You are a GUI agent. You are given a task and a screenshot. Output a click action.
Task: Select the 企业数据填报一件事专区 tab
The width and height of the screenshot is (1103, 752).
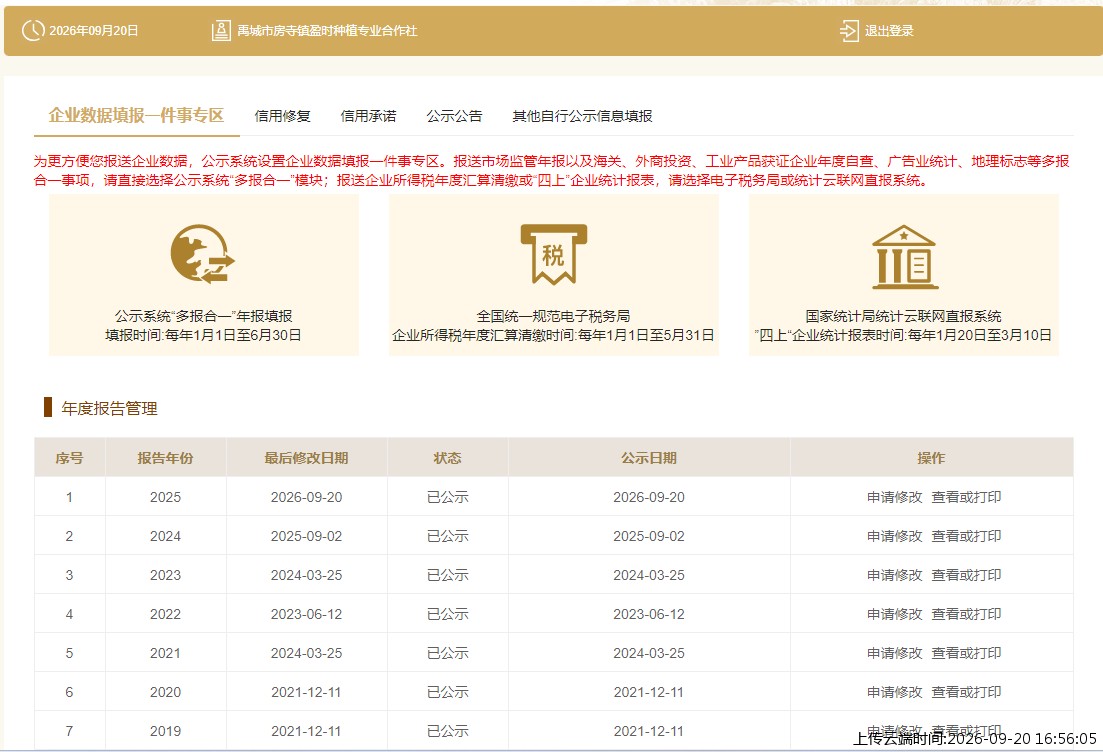[x=136, y=115]
